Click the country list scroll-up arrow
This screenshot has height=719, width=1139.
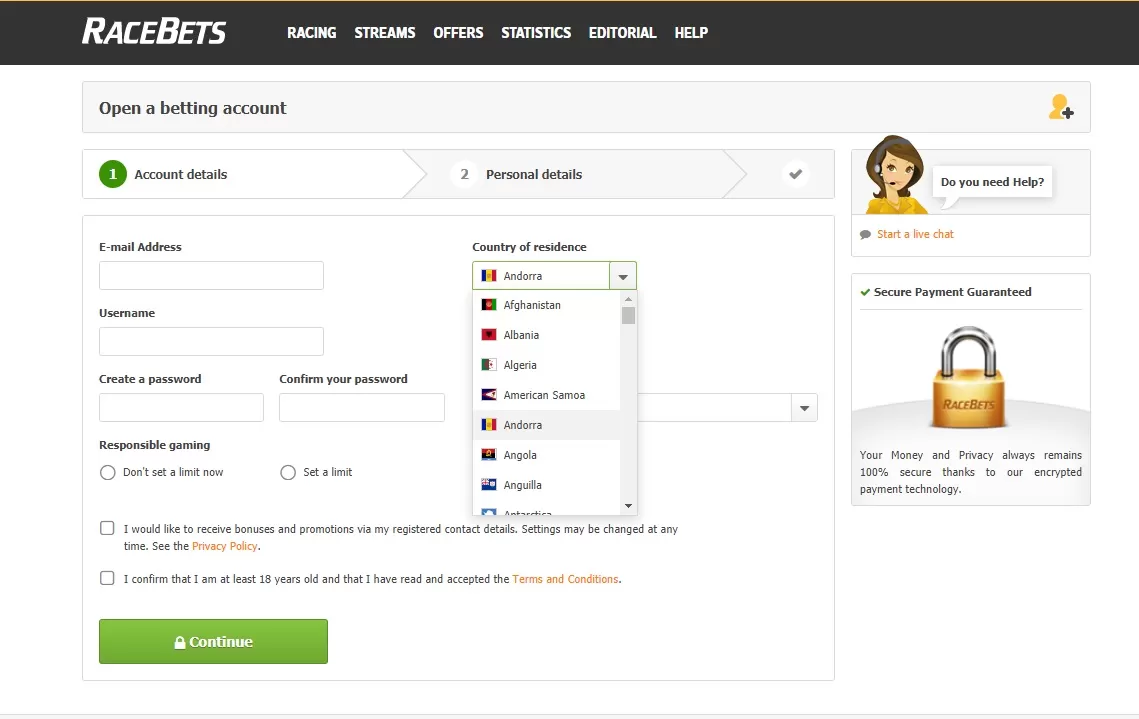tap(628, 298)
